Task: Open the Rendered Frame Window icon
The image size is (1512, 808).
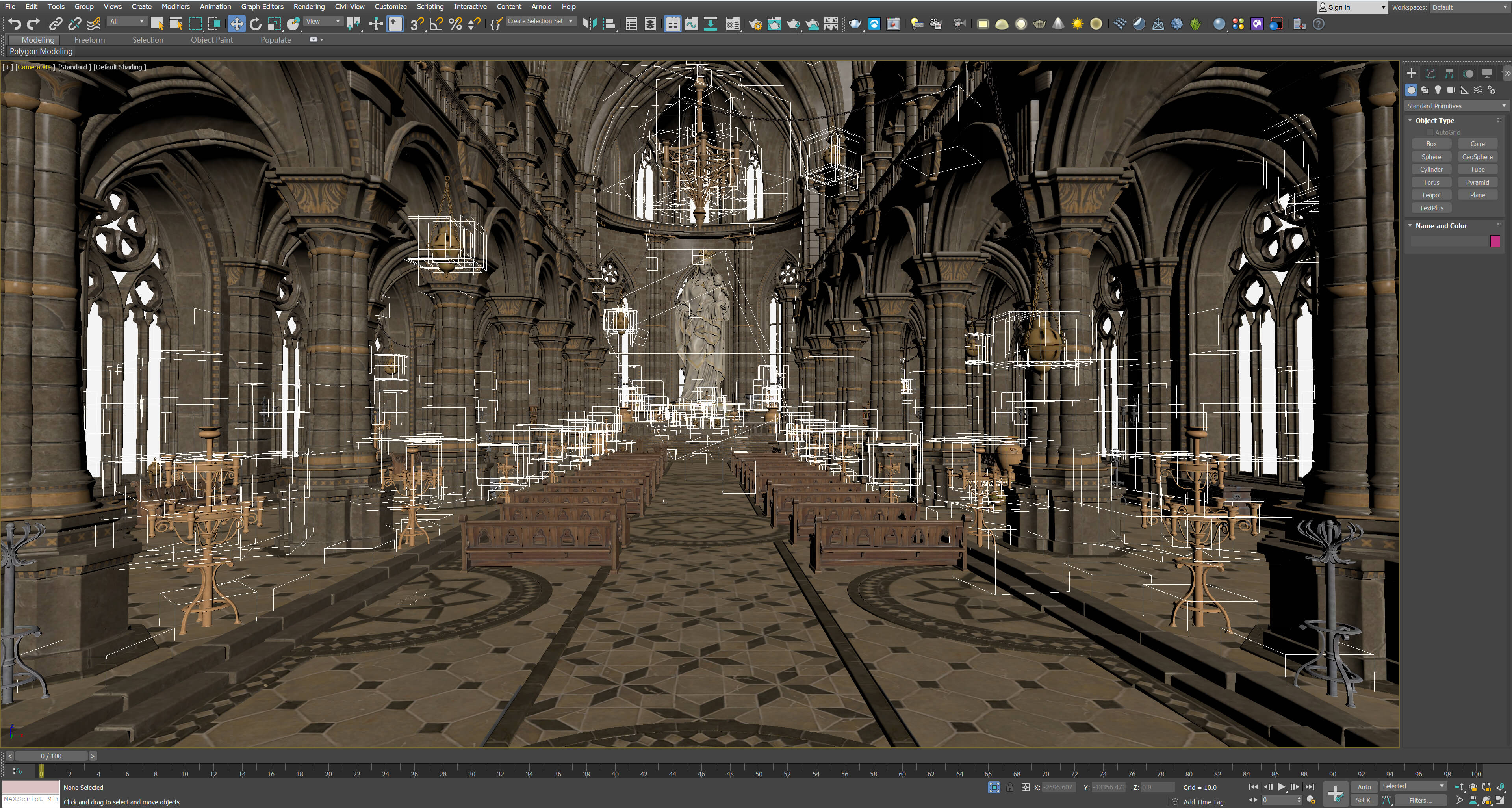Action: pos(774,24)
